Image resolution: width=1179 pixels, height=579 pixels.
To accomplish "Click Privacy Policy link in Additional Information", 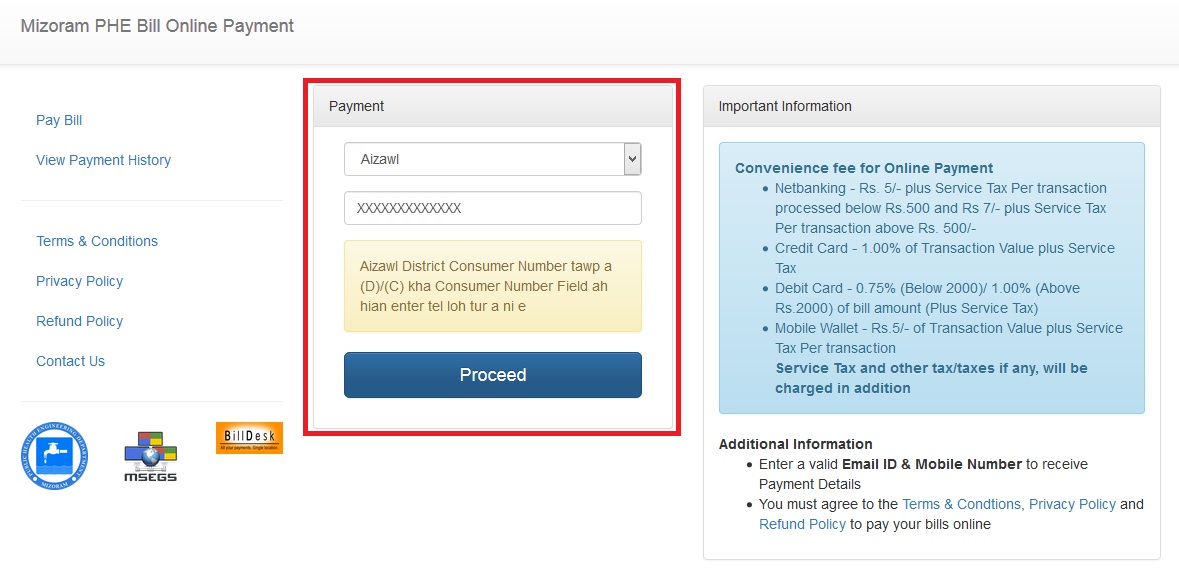I will [x=1072, y=504].
